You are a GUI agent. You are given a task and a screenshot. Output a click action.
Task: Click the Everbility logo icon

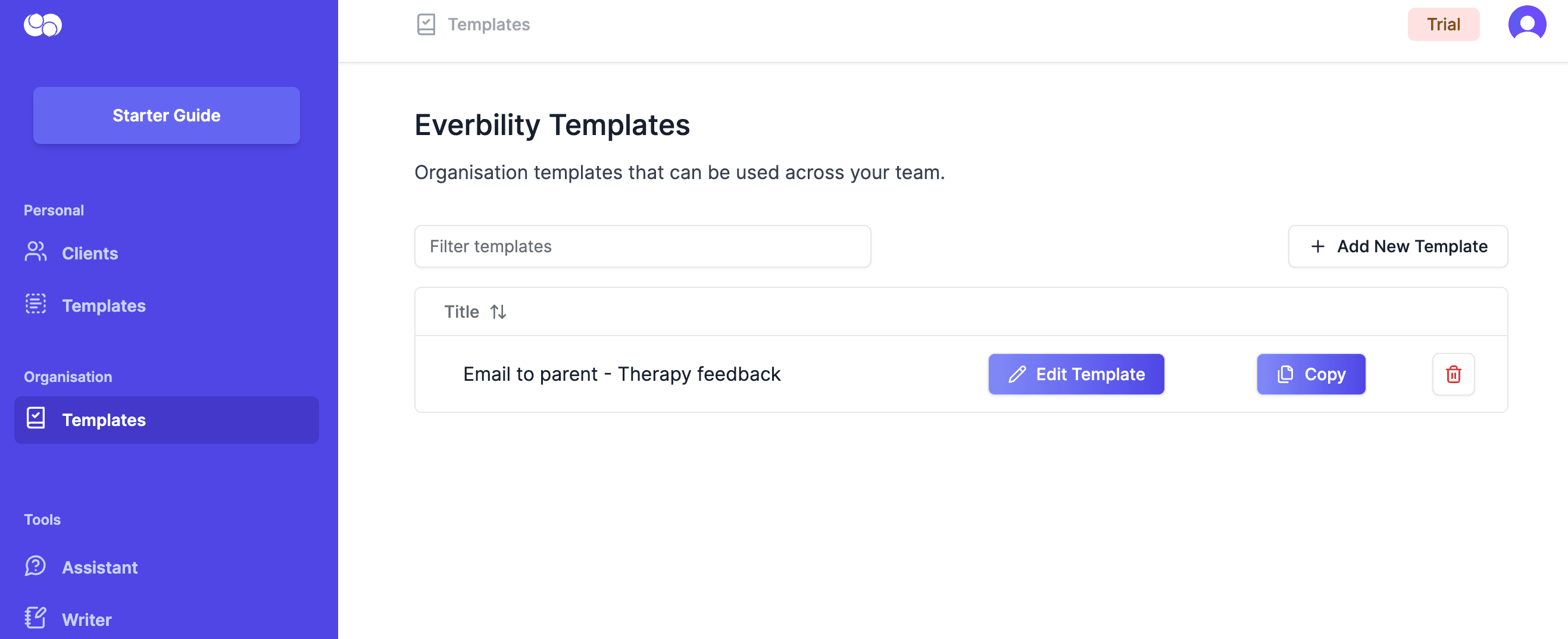coord(43,25)
